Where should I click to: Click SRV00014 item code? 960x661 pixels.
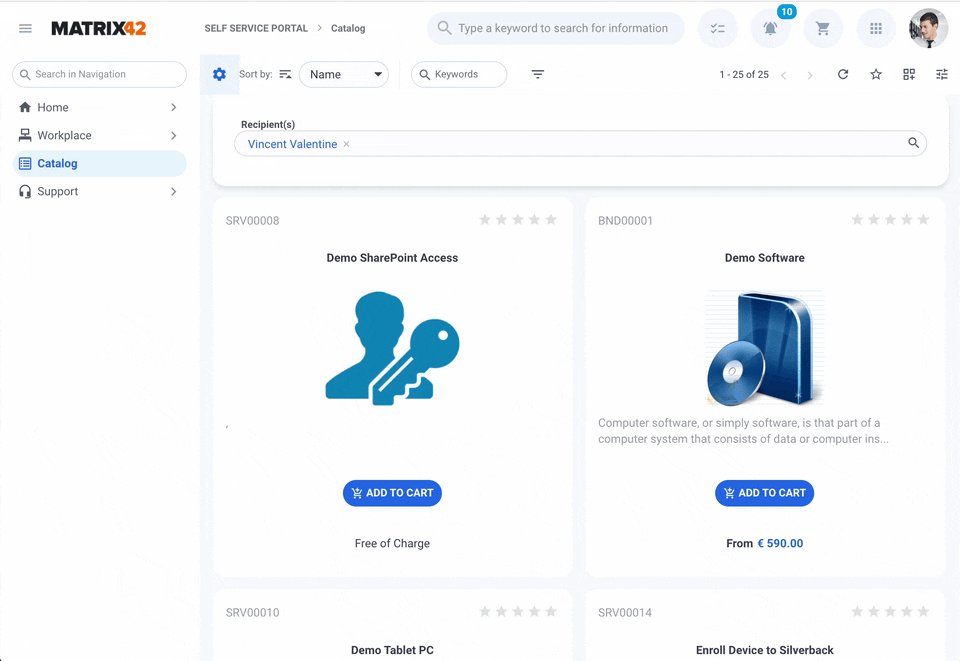(x=624, y=613)
